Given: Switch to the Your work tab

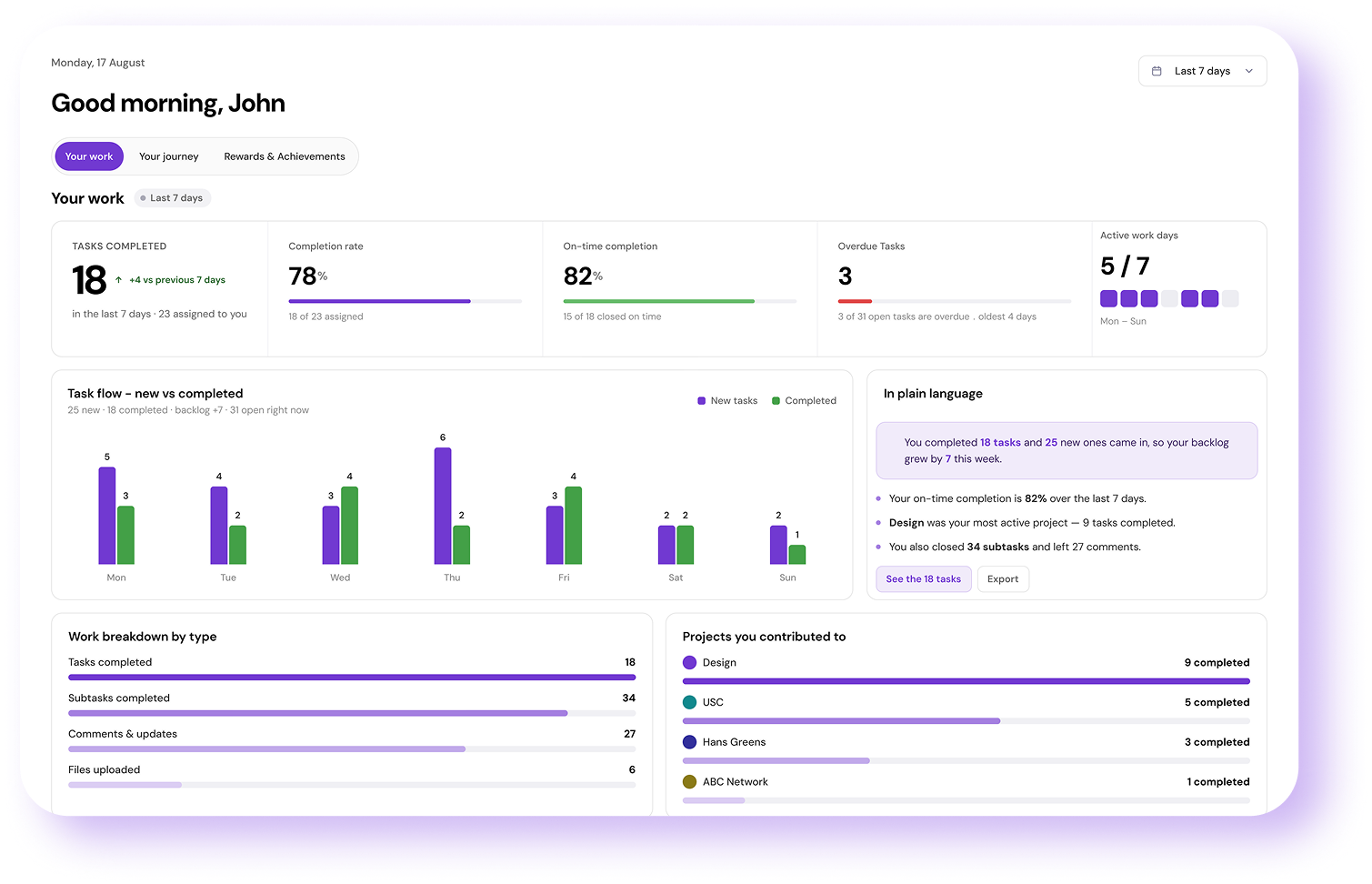Looking at the screenshot, I should pos(89,156).
